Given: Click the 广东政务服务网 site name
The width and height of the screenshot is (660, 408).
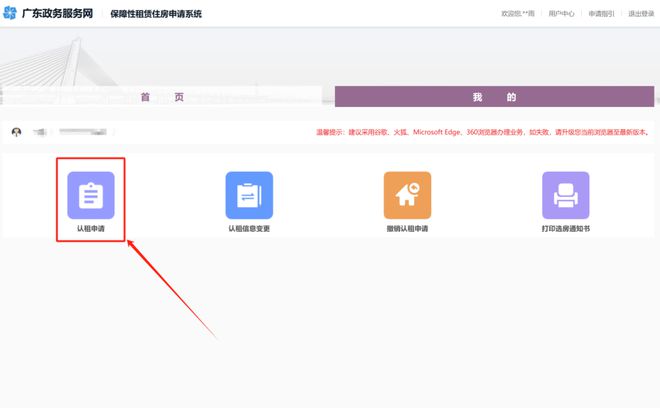Looking at the screenshot, I should pos(57,13).
